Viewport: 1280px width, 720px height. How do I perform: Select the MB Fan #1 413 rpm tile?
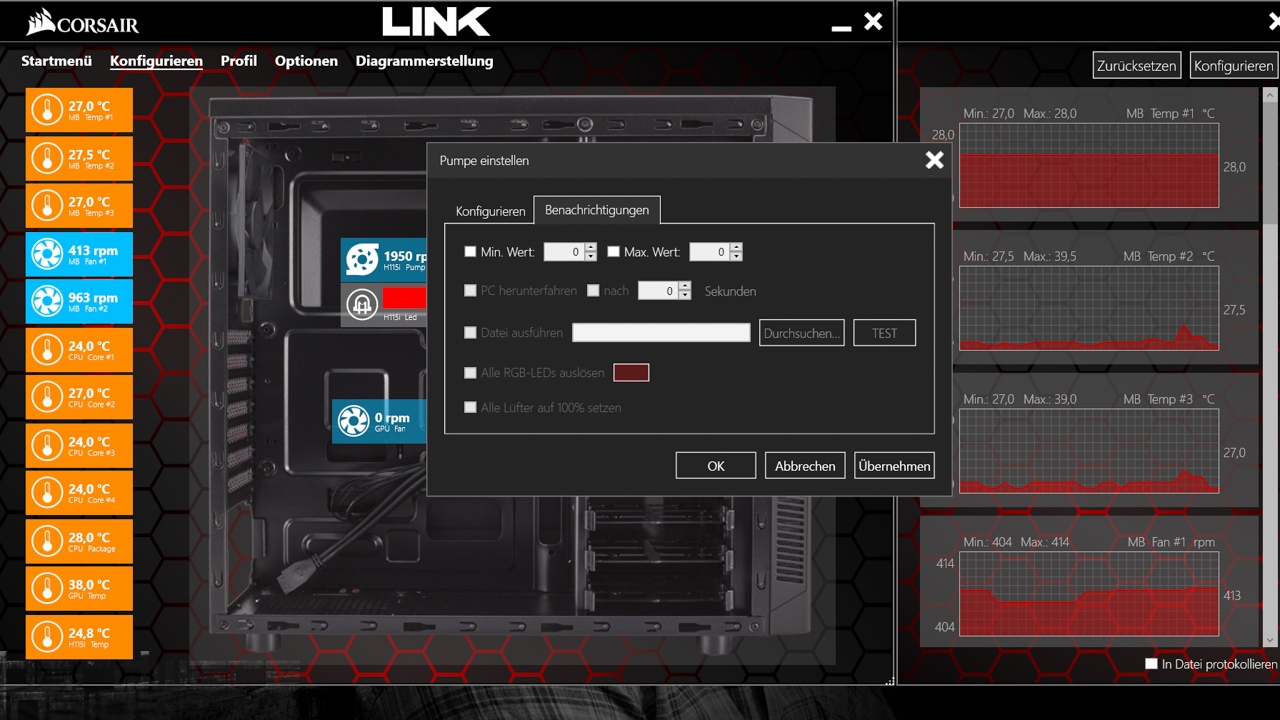[x=79, y=254]
